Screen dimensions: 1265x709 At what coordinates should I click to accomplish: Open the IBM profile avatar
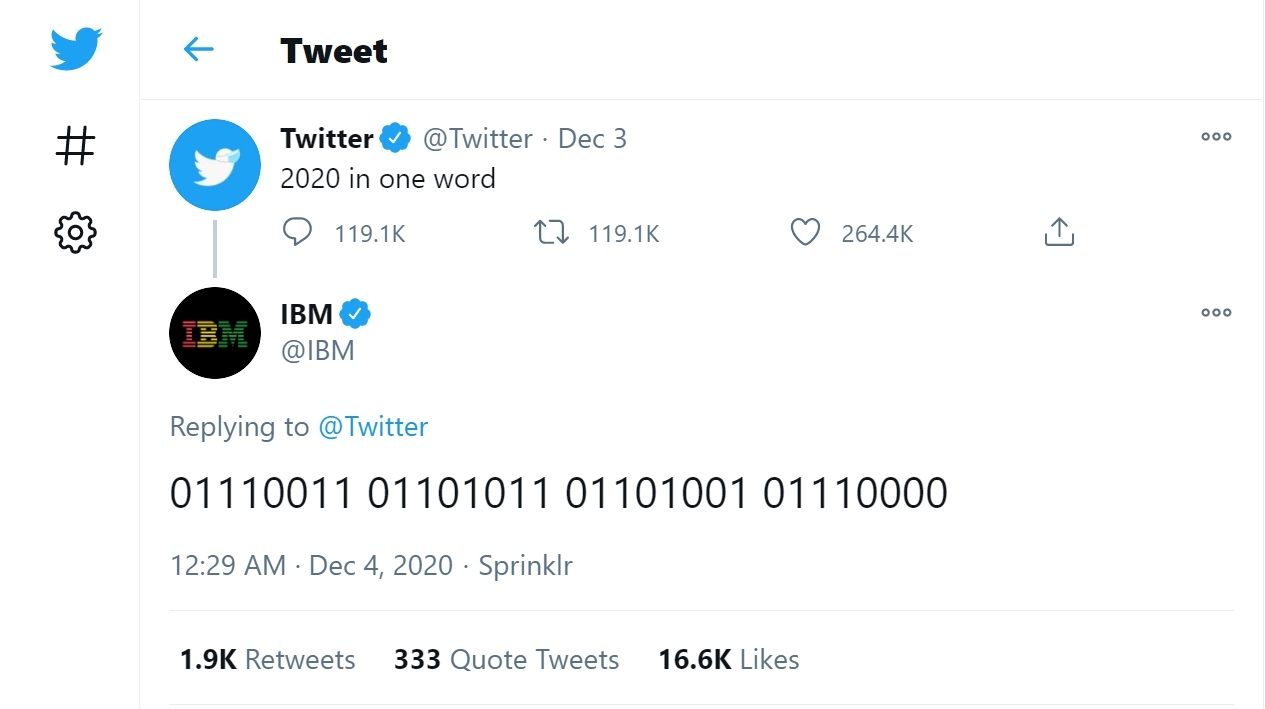point(215,333)
